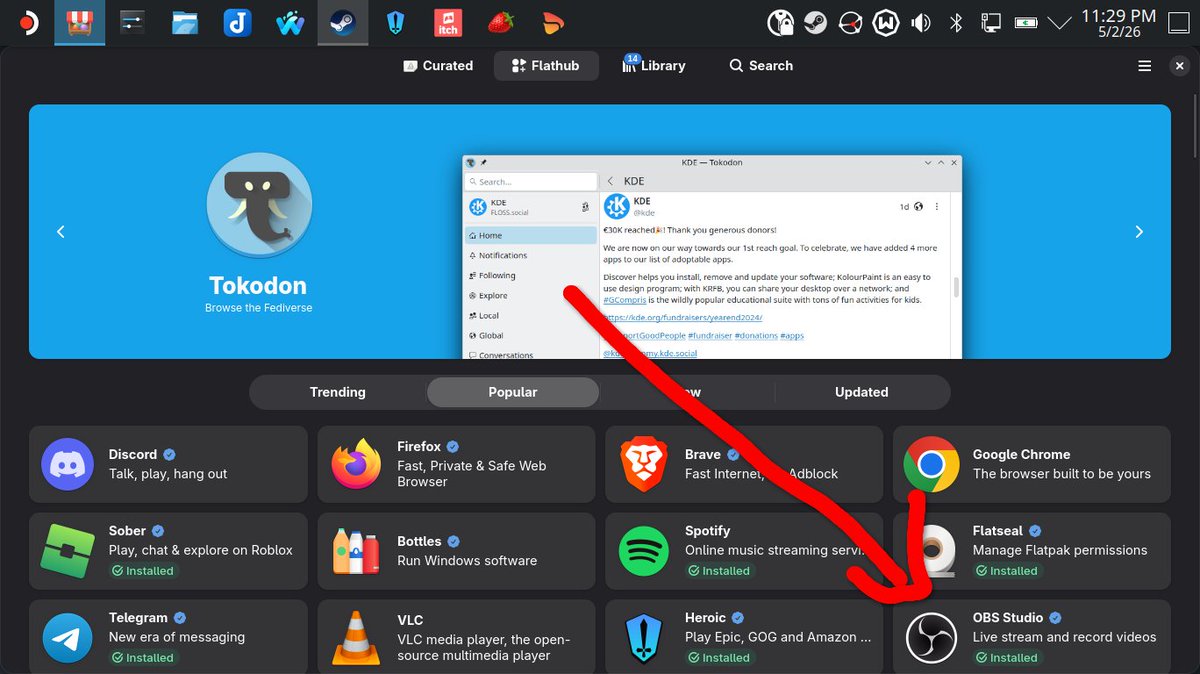The height and width of the screenshot is (674, 1200).
Task: Select the Trending category
Action: [x=337, y=392]
